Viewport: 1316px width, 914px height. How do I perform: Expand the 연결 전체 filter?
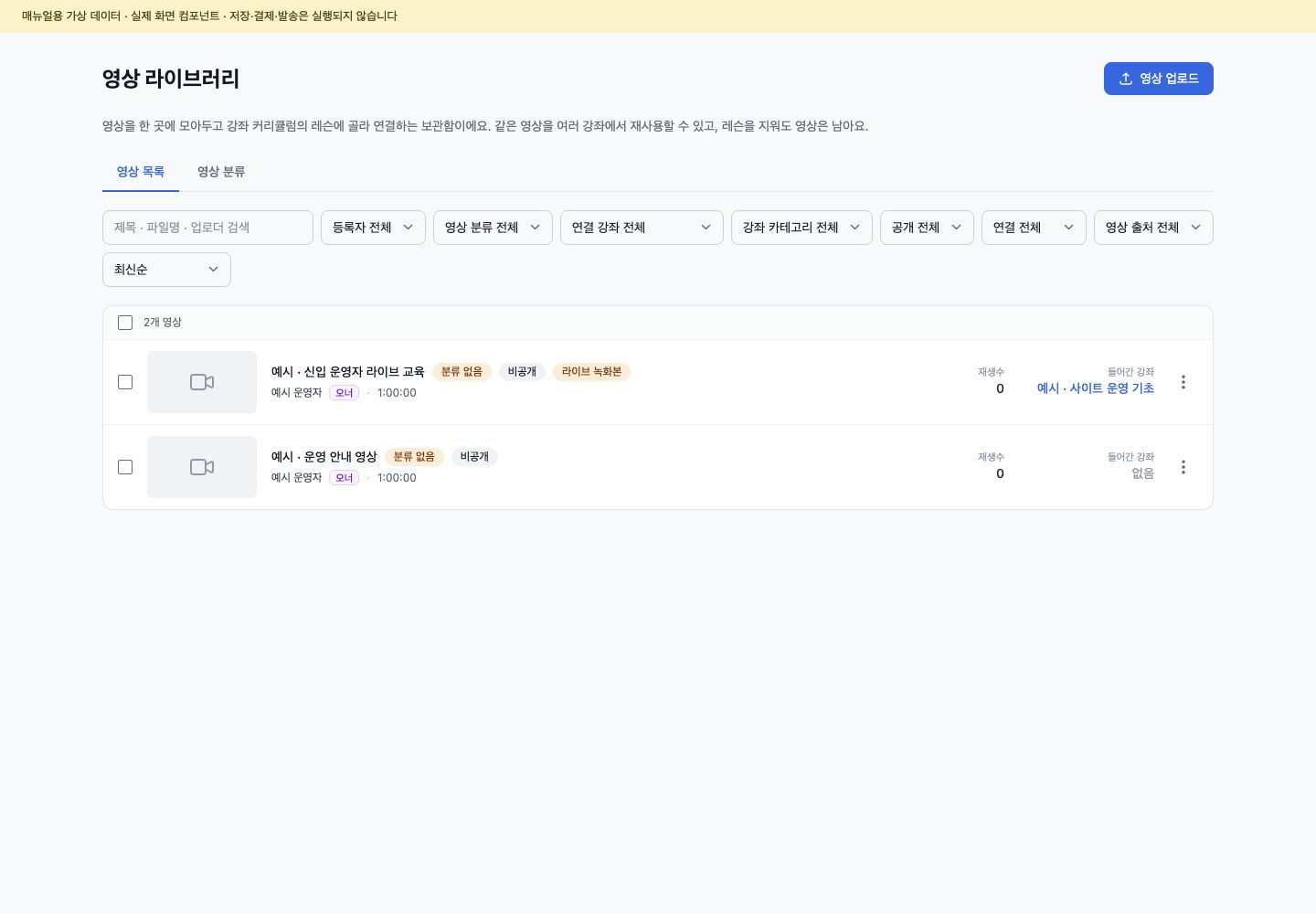click(1034, 228)
